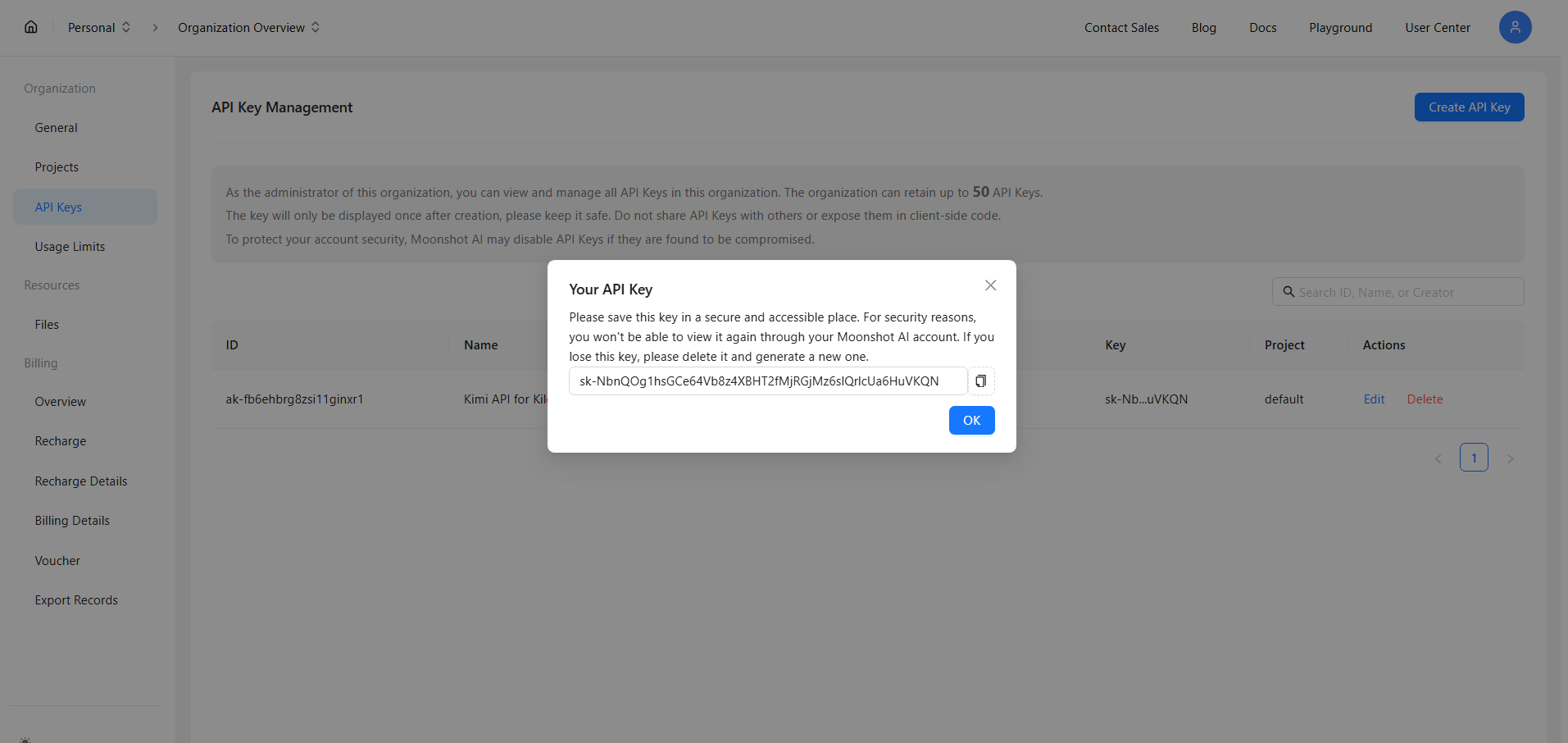
Task: Expand the Personal workspace dropdown
Action: (99, 27)
